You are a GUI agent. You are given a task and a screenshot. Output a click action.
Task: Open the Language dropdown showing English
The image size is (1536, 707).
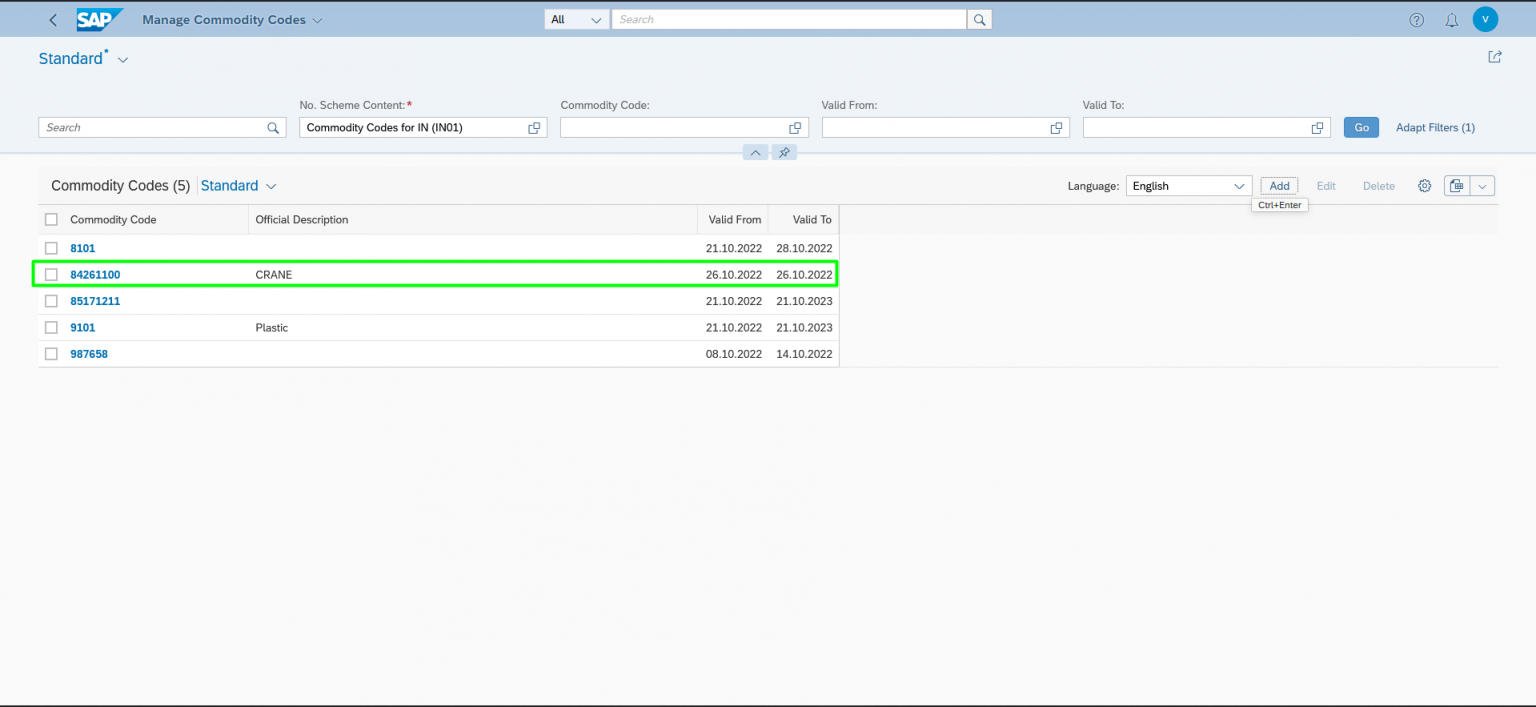coord(1188,185)
